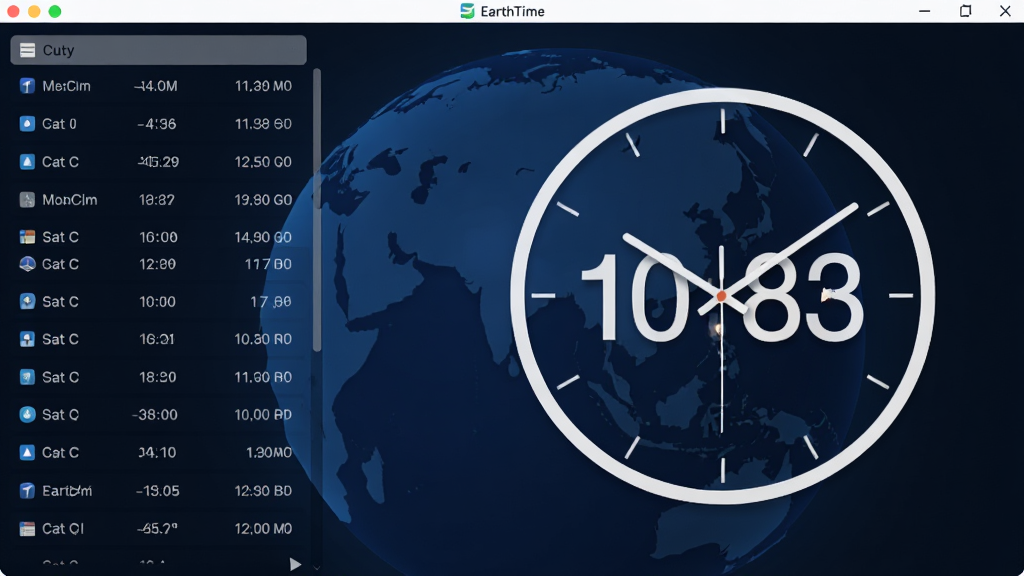Open the Cuty header field
Image resolution: width=1024 pixels, height=576 pixels.
tap(158, 50)
